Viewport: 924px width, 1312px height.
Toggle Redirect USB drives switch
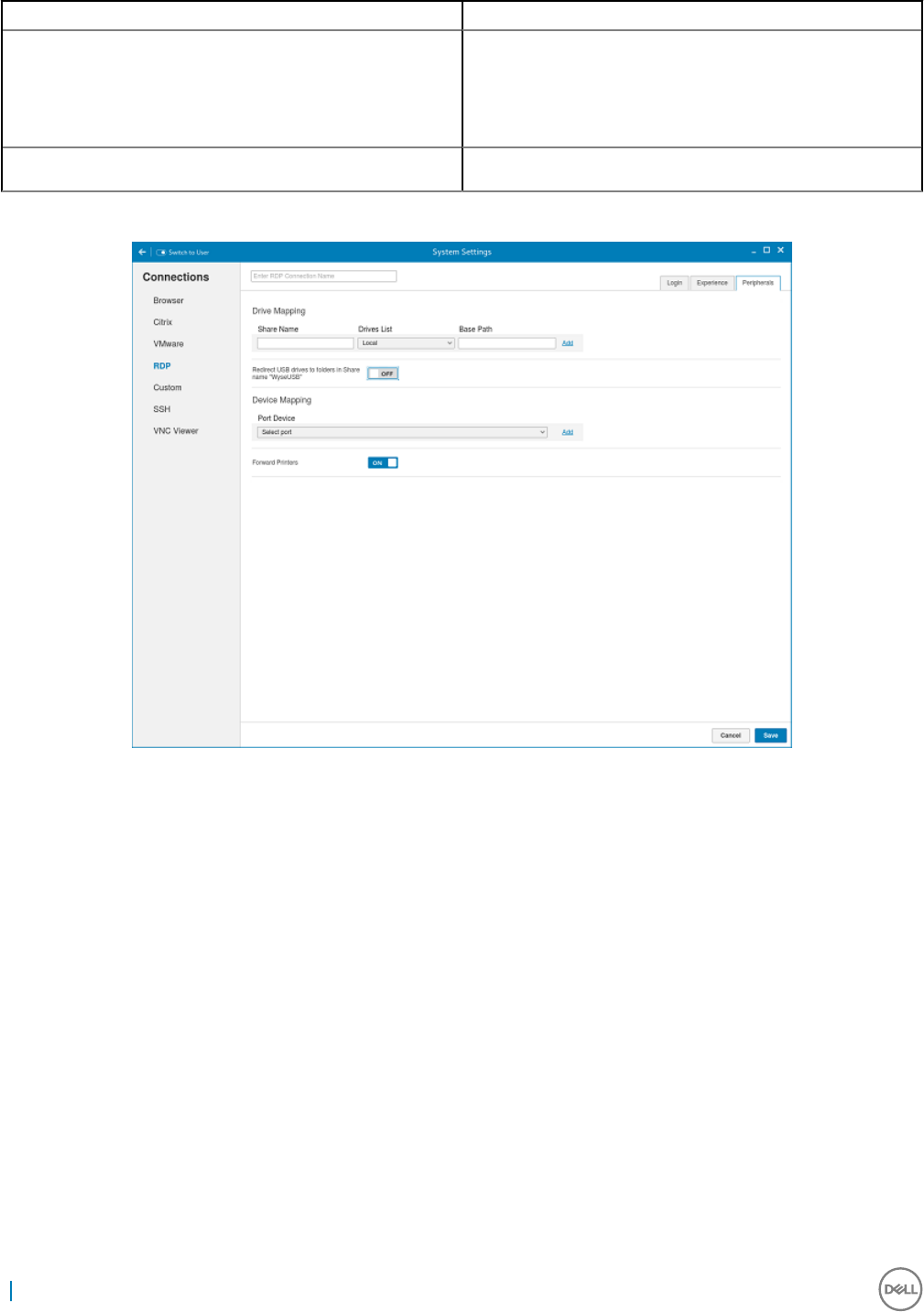pyautogui.click(x=383, y=374)
